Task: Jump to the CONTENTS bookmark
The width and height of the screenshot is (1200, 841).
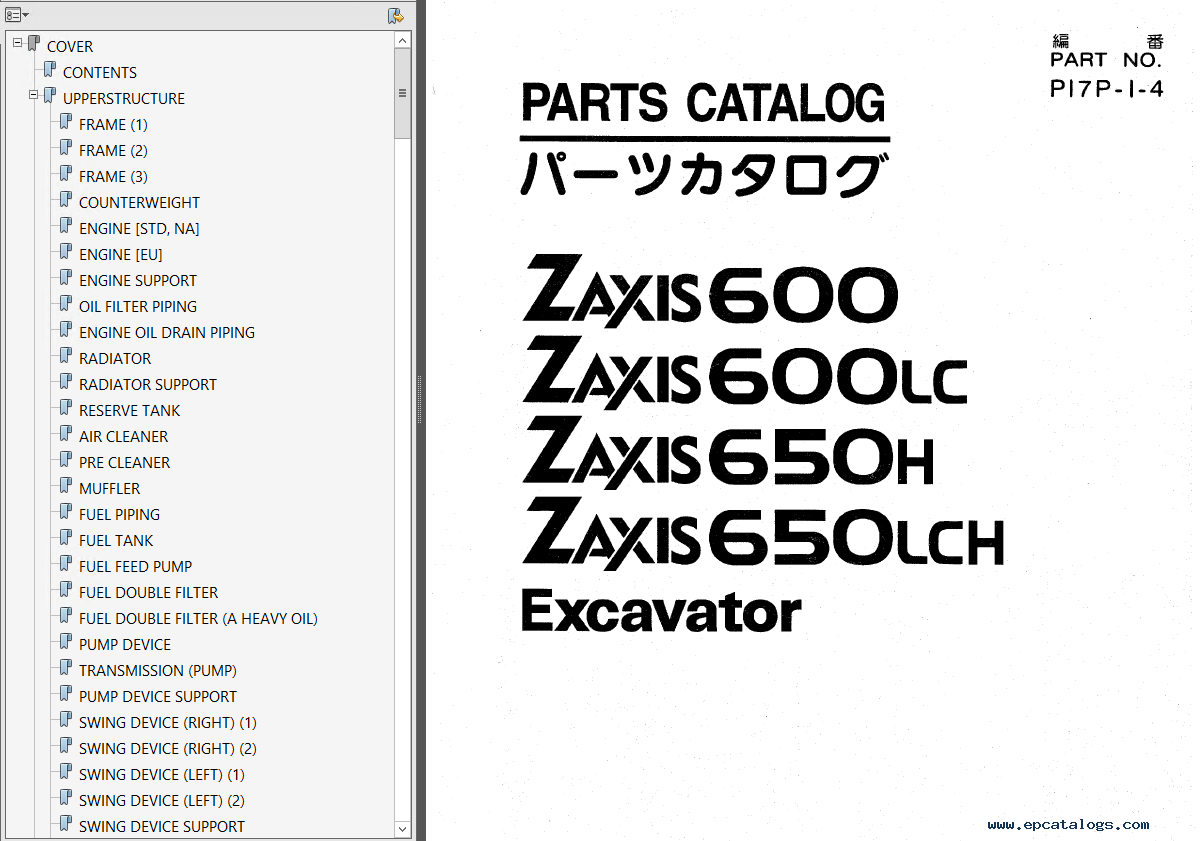Action: tap(100, 73)
